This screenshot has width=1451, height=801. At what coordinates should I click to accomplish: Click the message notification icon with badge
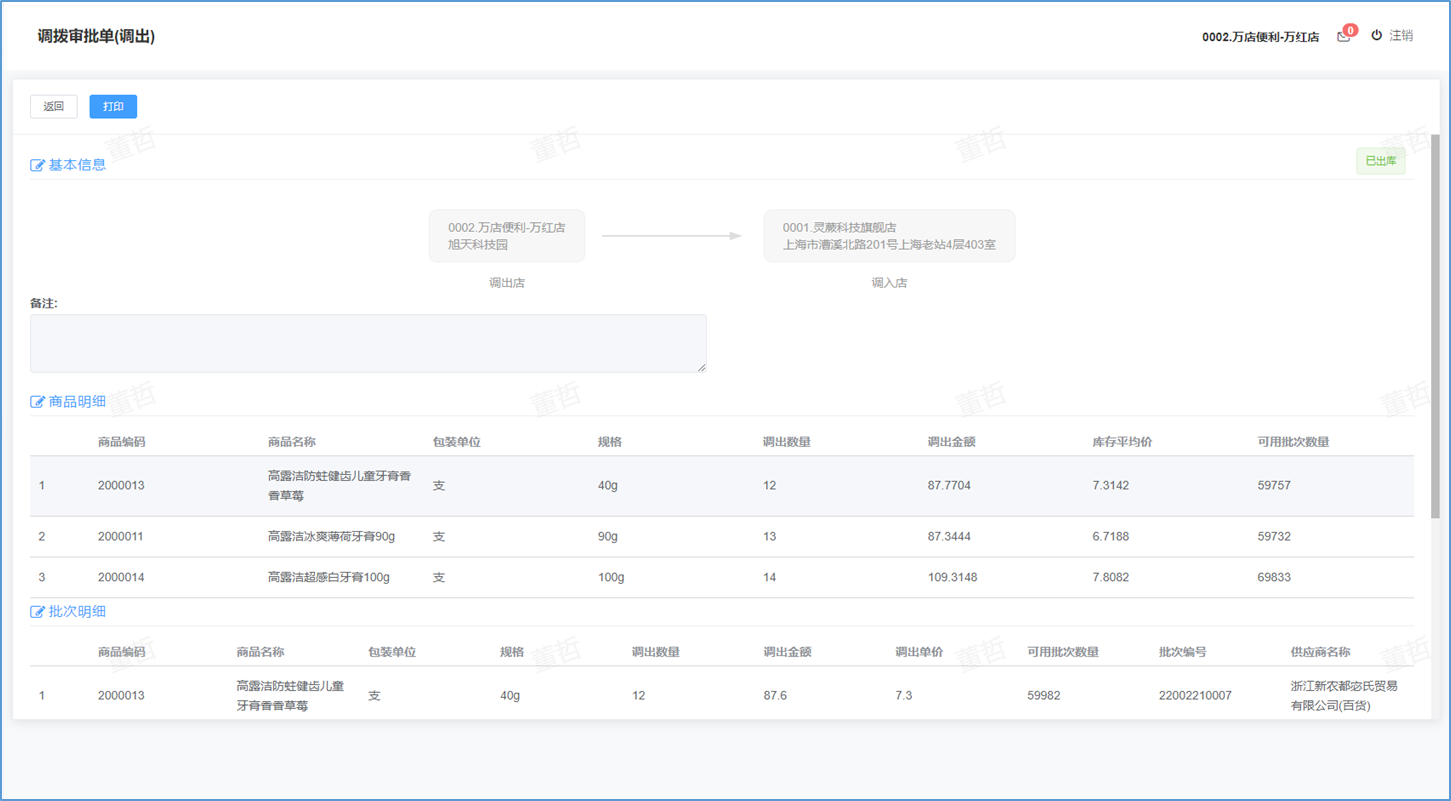[1344, 36]
